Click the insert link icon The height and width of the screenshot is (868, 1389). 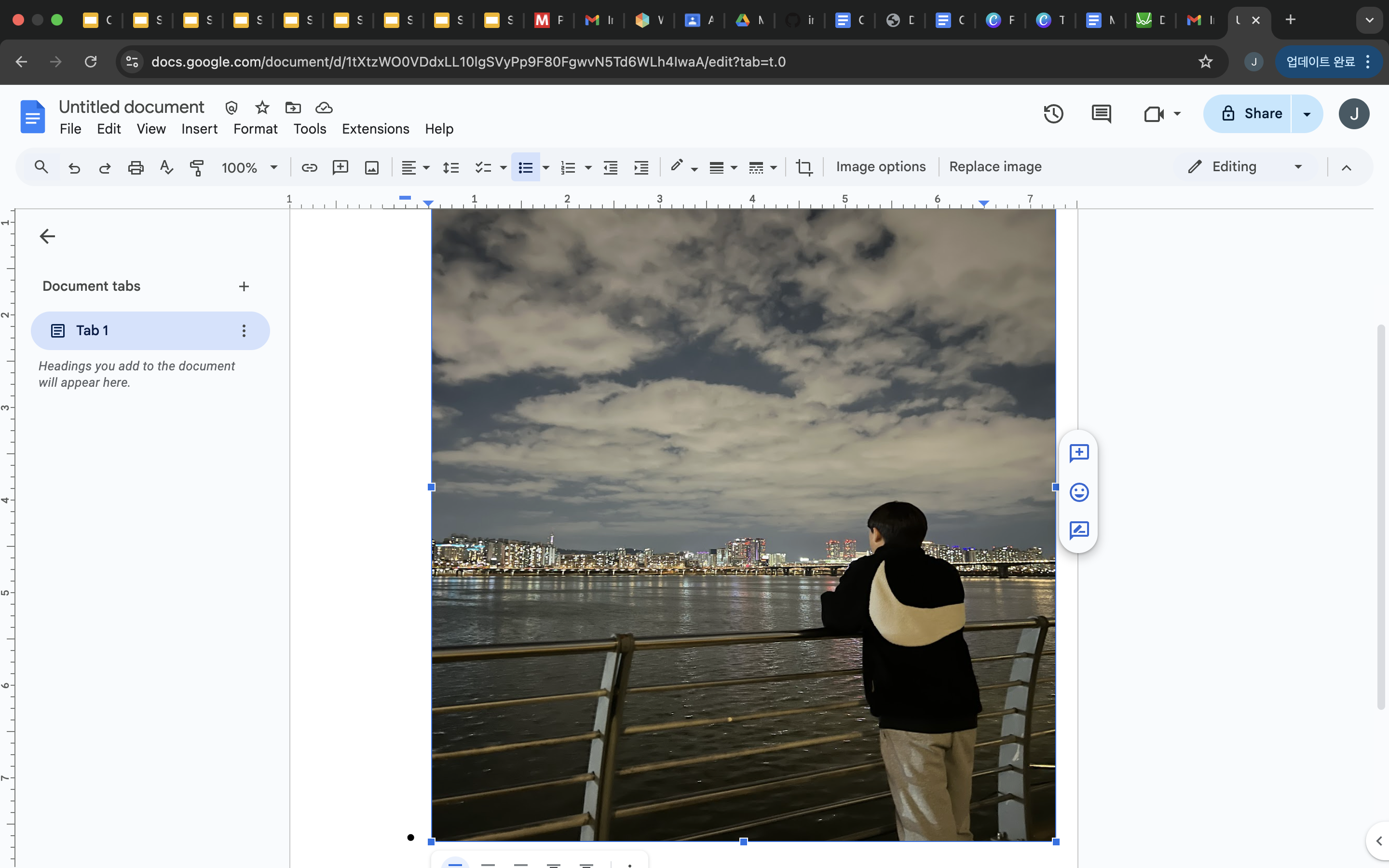click(x=309, y=167)
